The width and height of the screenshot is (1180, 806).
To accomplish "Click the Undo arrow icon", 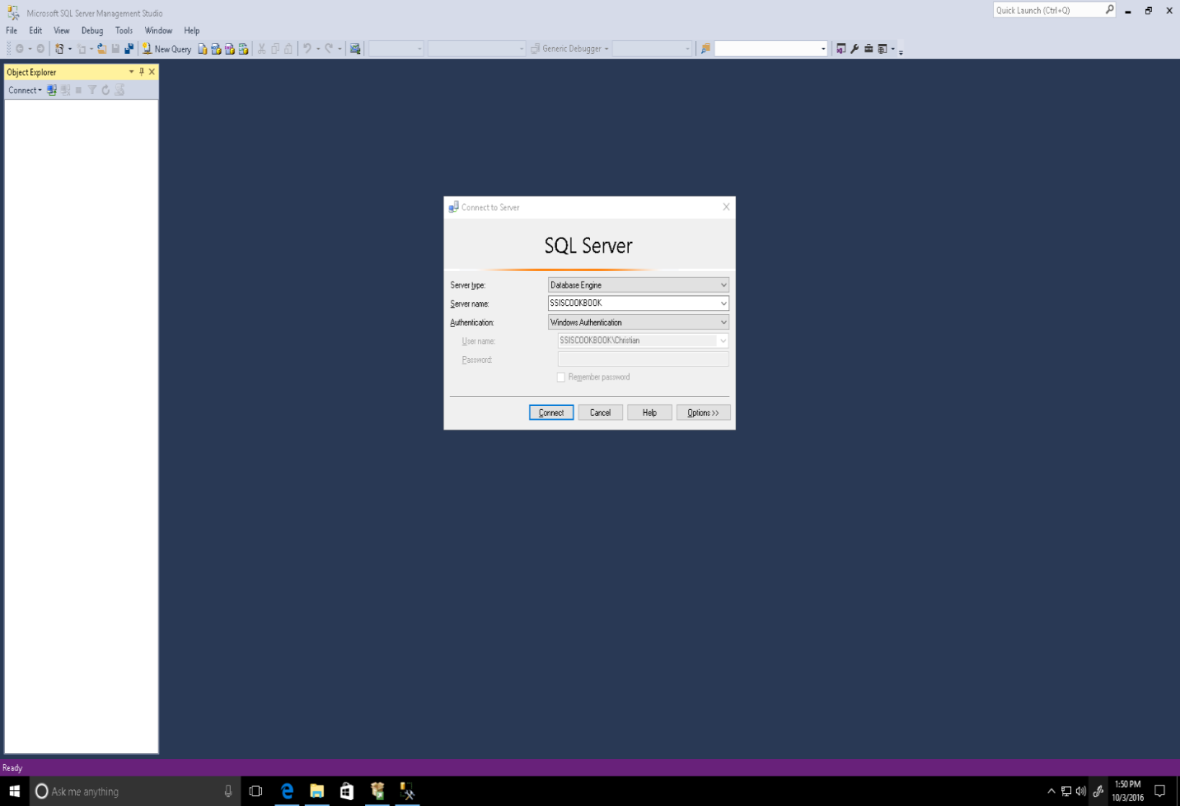I will pos(306,49).
